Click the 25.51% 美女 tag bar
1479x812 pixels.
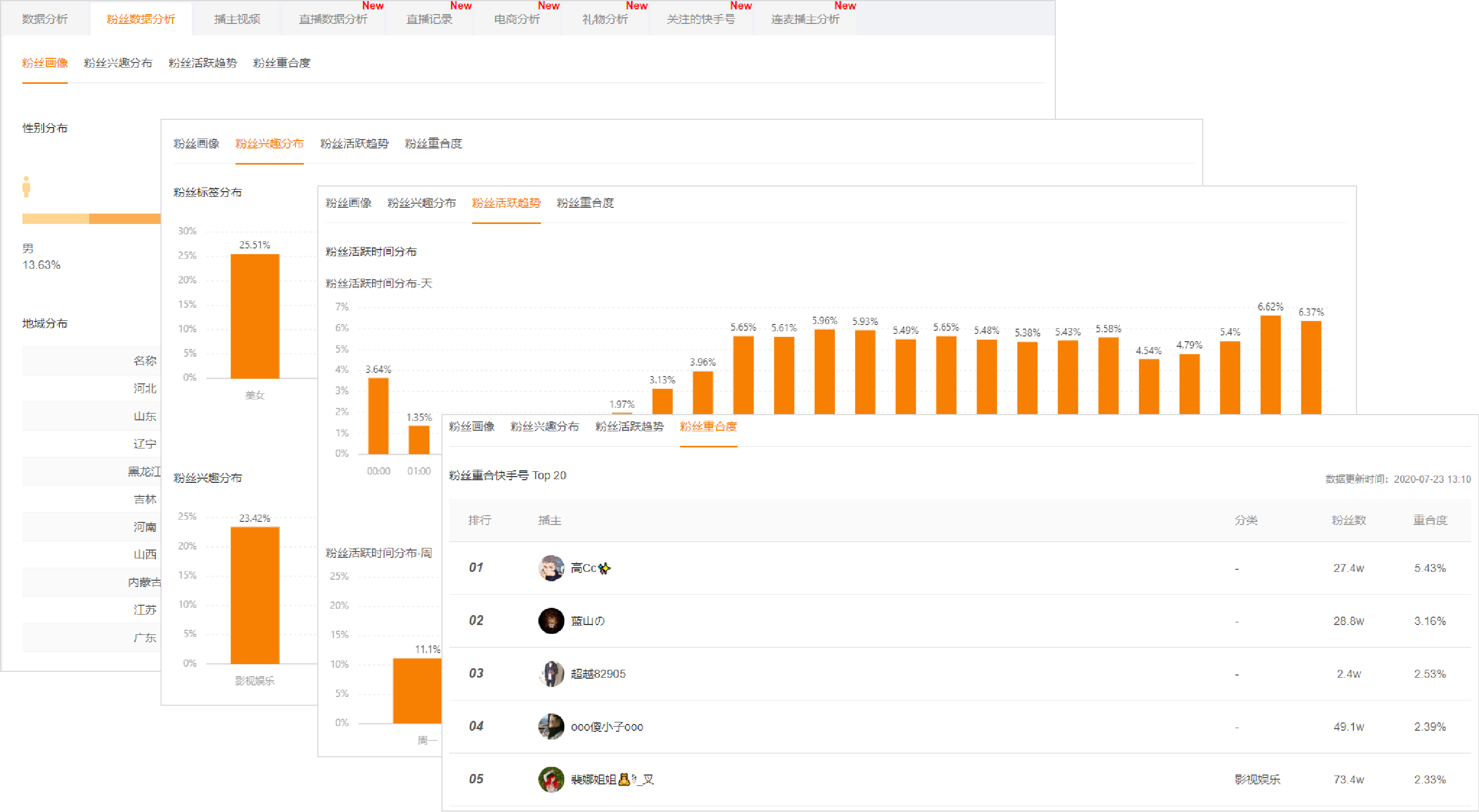click(x=255, y=316)
